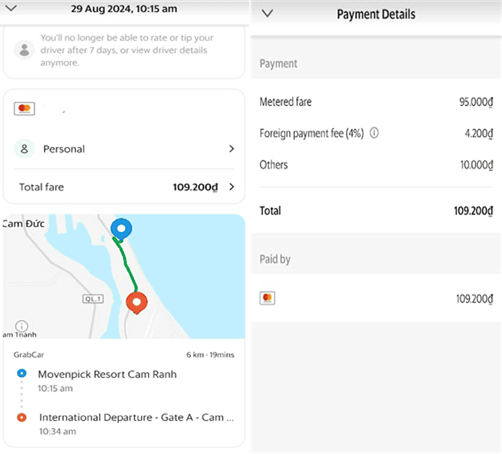Click the 29 Aug 2024, 10:15 am header
502x454 pixels.
click(124, 9)
